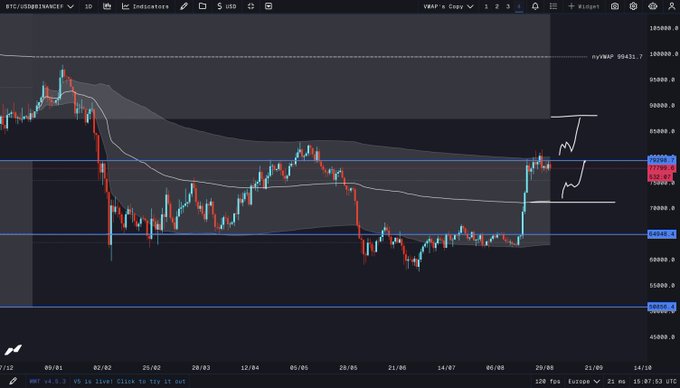This screenshot has height=388, width=680.
Task: Switch to layout tab 3
Action: coord(508,7)
